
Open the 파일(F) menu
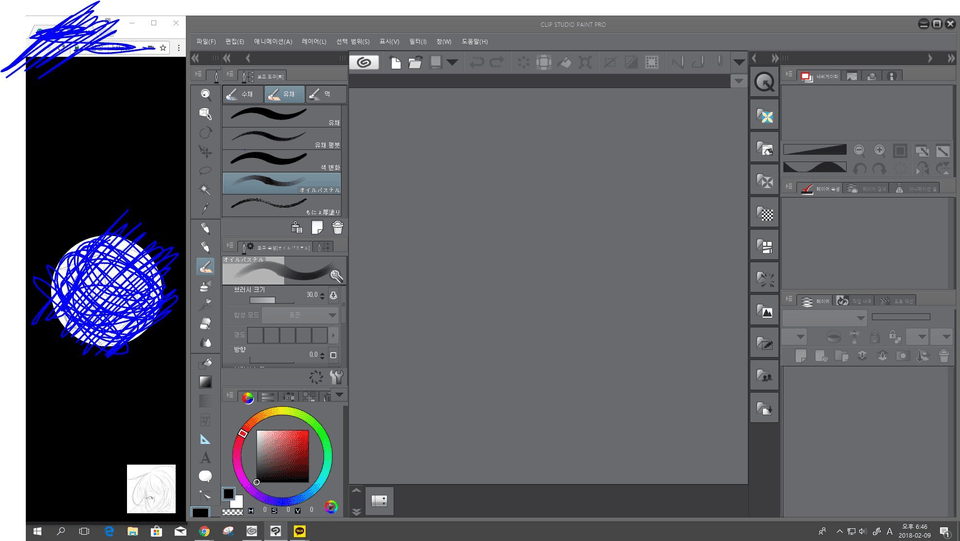click(x=207, y=42)
